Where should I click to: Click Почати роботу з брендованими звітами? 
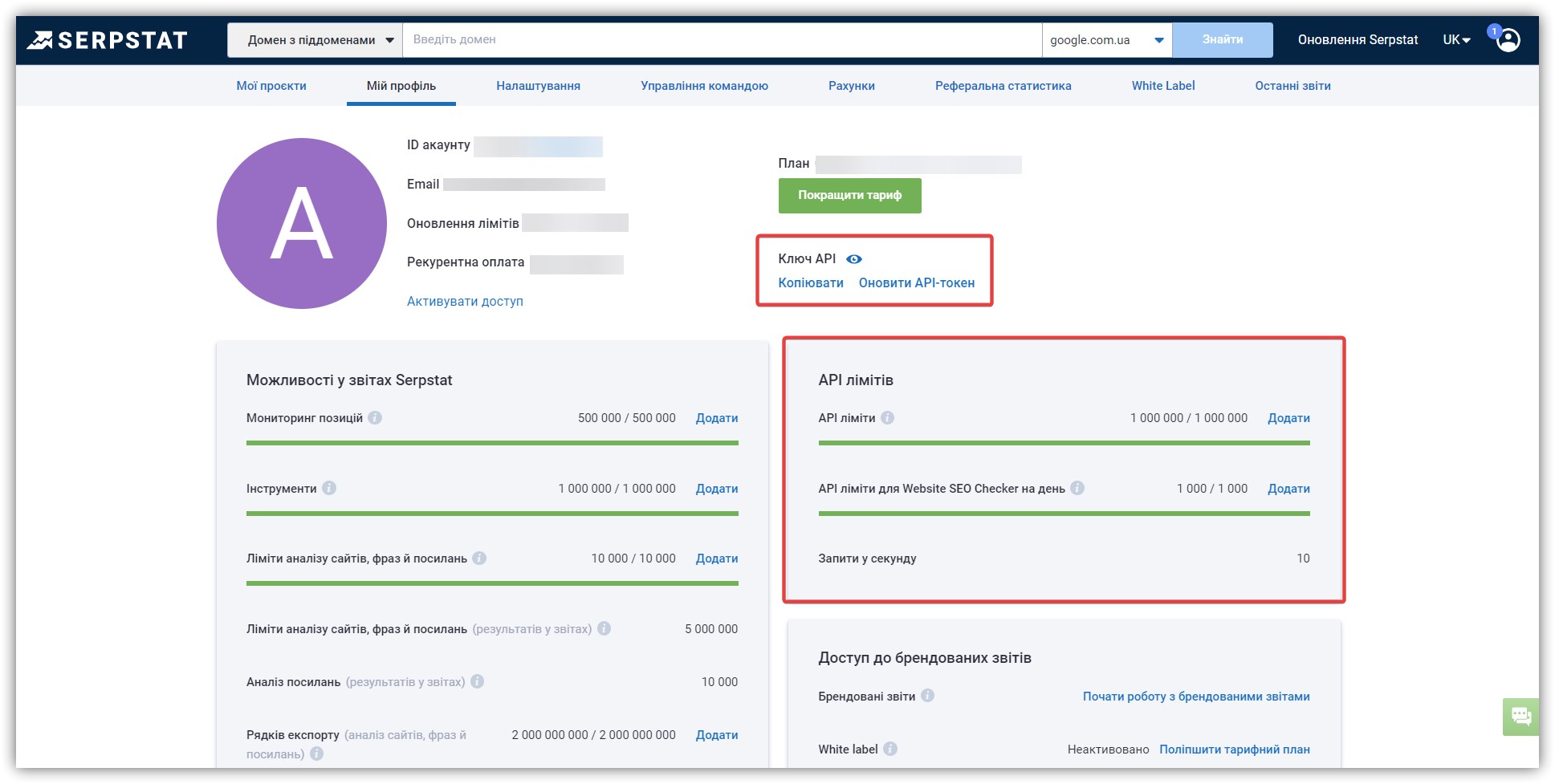pyautogui.click(x=1196, y=697)
